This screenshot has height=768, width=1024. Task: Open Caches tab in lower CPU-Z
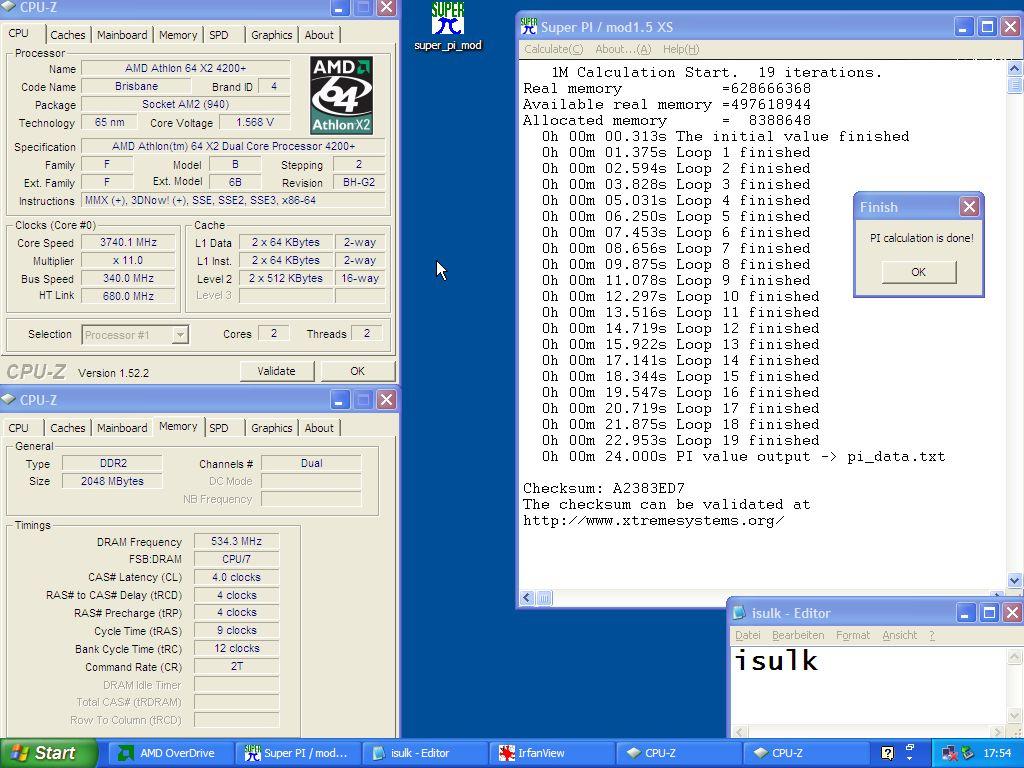tap(68, 428)
